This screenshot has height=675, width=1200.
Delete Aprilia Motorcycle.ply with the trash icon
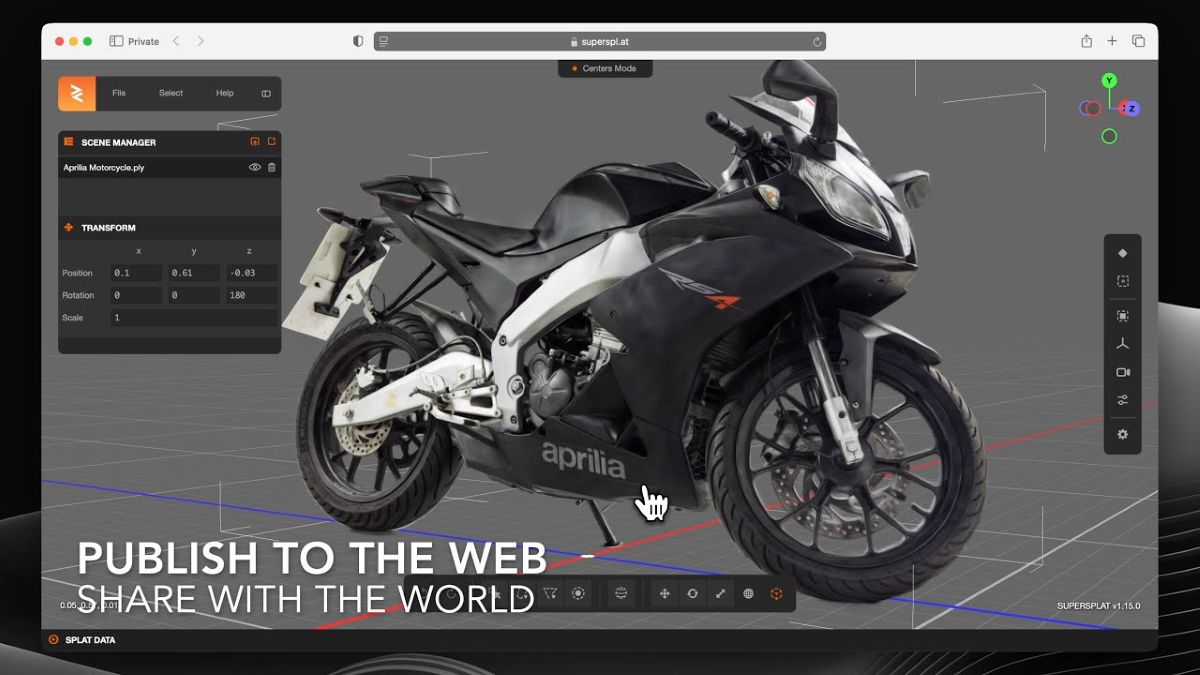[271, 167]
